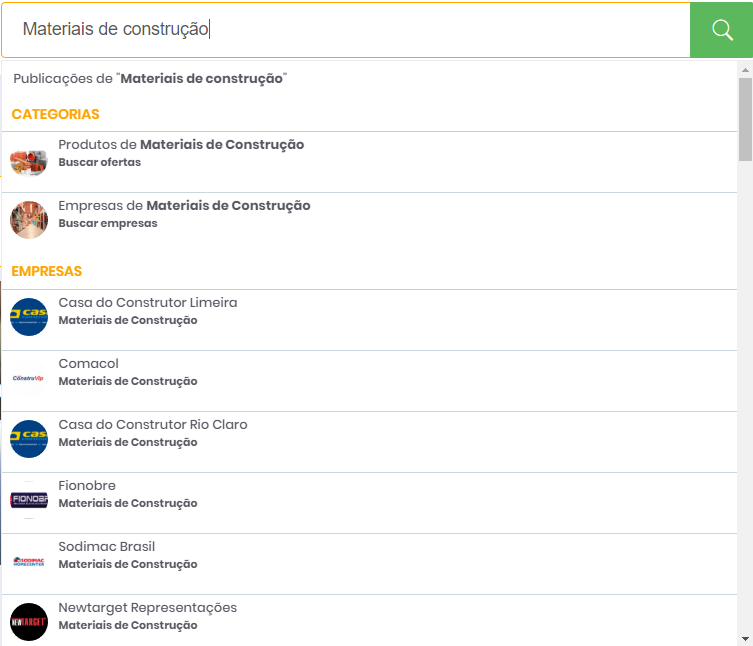Click the Empresas category store thumbnail
The width and height of the screenshot is (753, 646).
[29, 220]
